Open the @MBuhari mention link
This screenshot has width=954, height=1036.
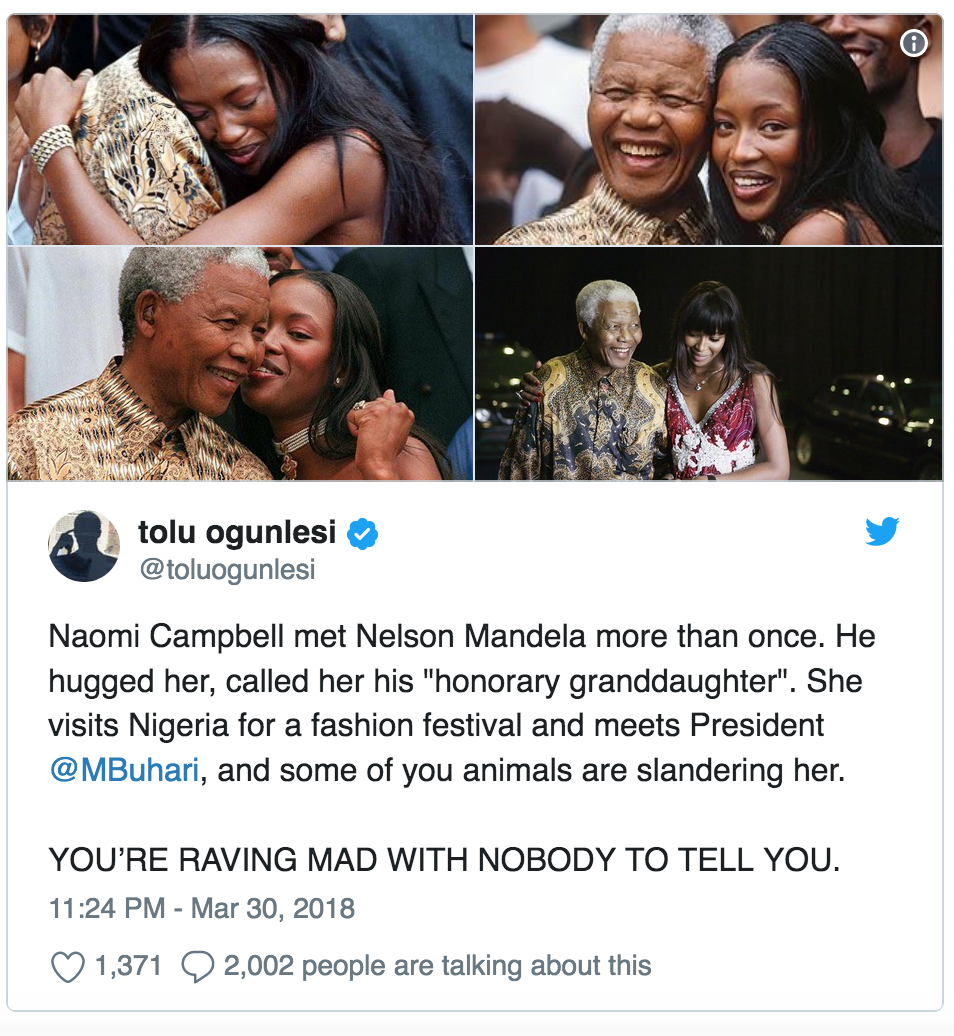(x=125, y=773)
